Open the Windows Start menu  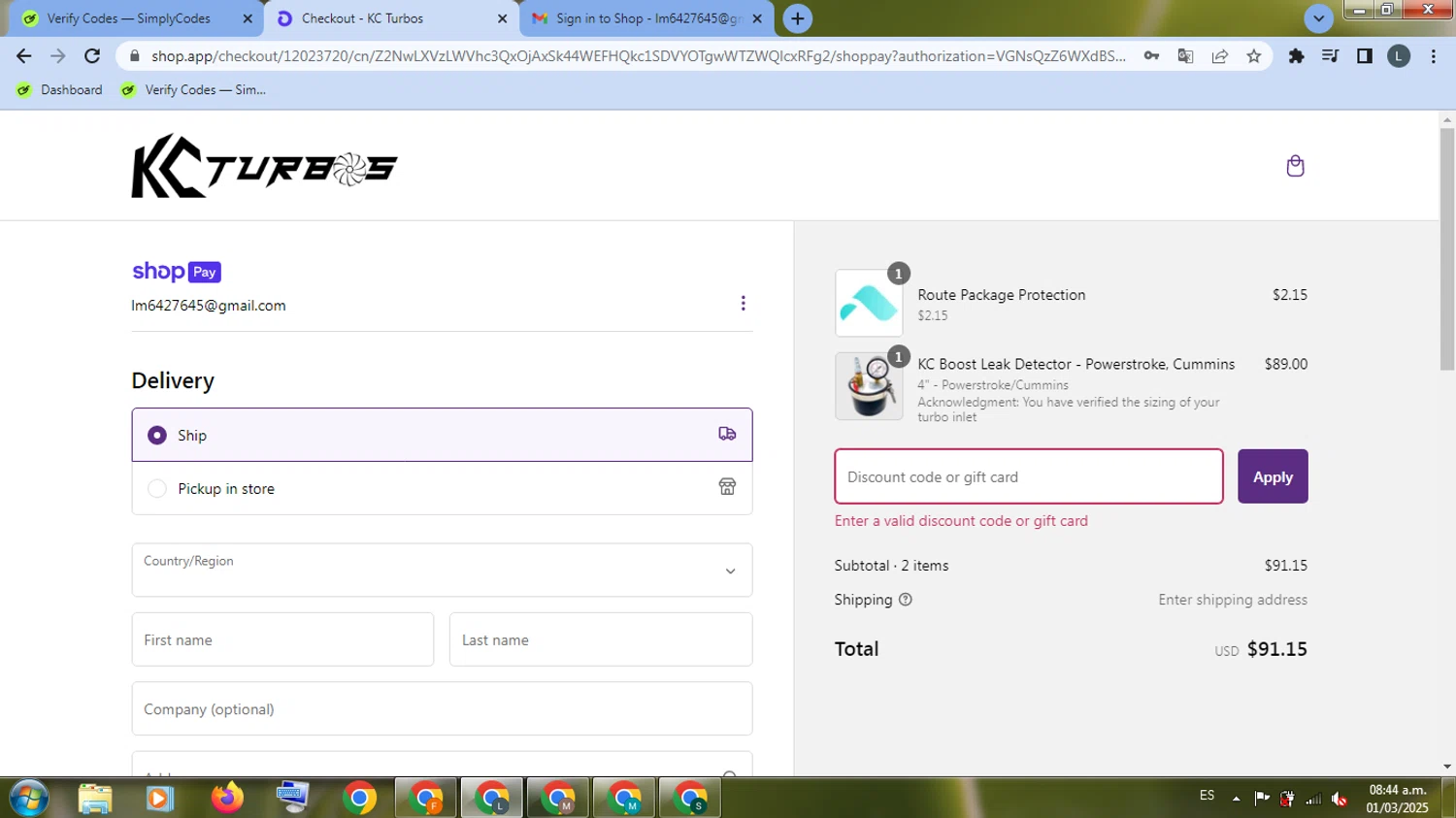29,799
